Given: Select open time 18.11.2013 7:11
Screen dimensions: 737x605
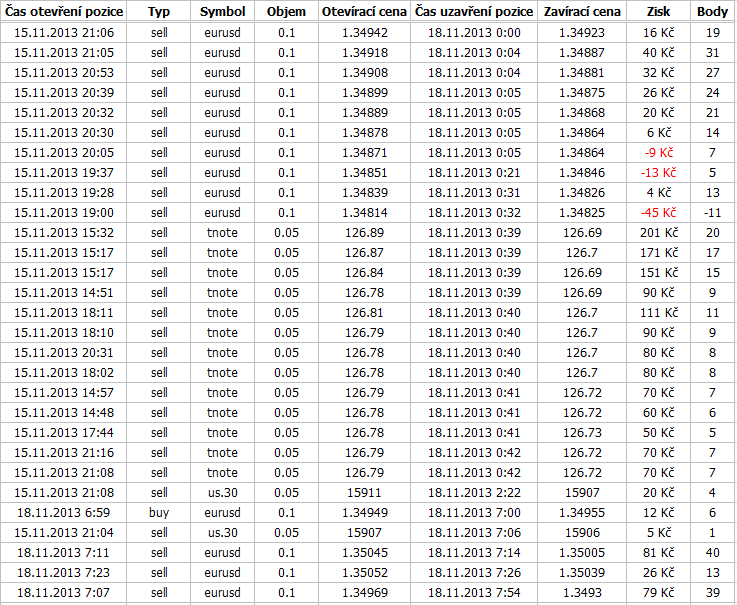Looking at the screenshot, I should pos(63,552).
